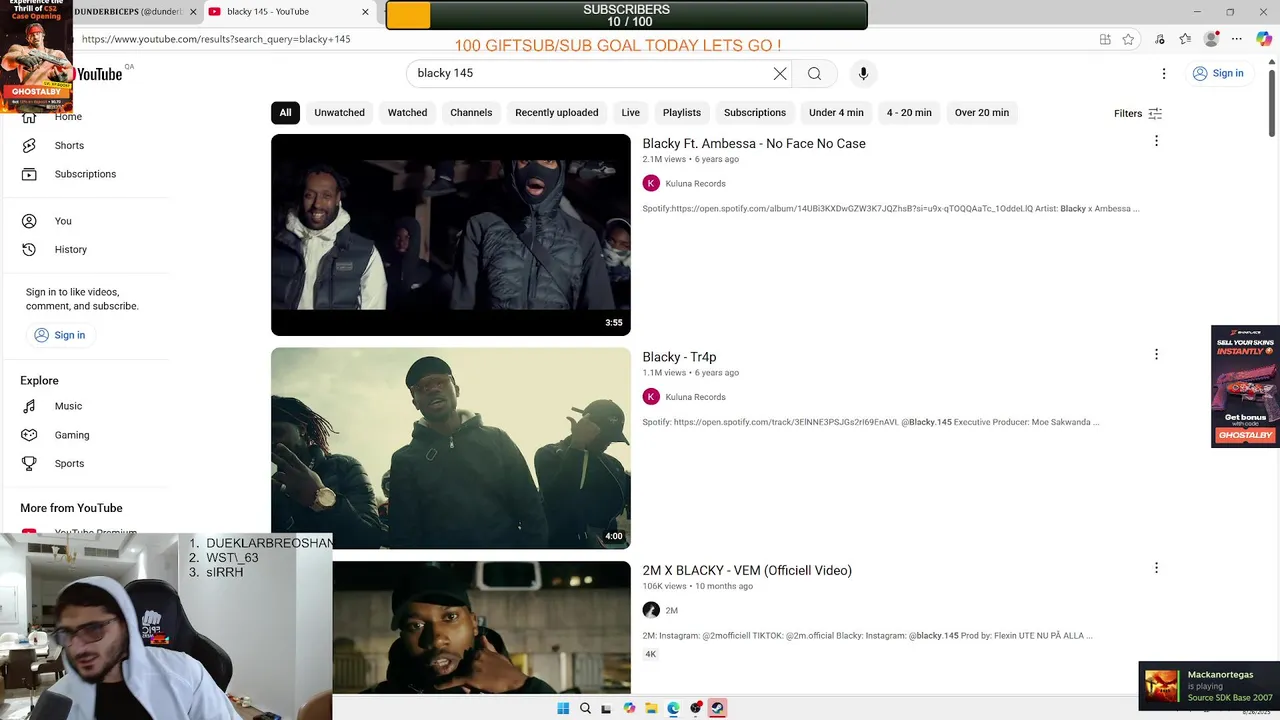Close the blacky 145 - YouTube tab
The height and width of the screenshot is (720, 1280).
tap(365, 12)
